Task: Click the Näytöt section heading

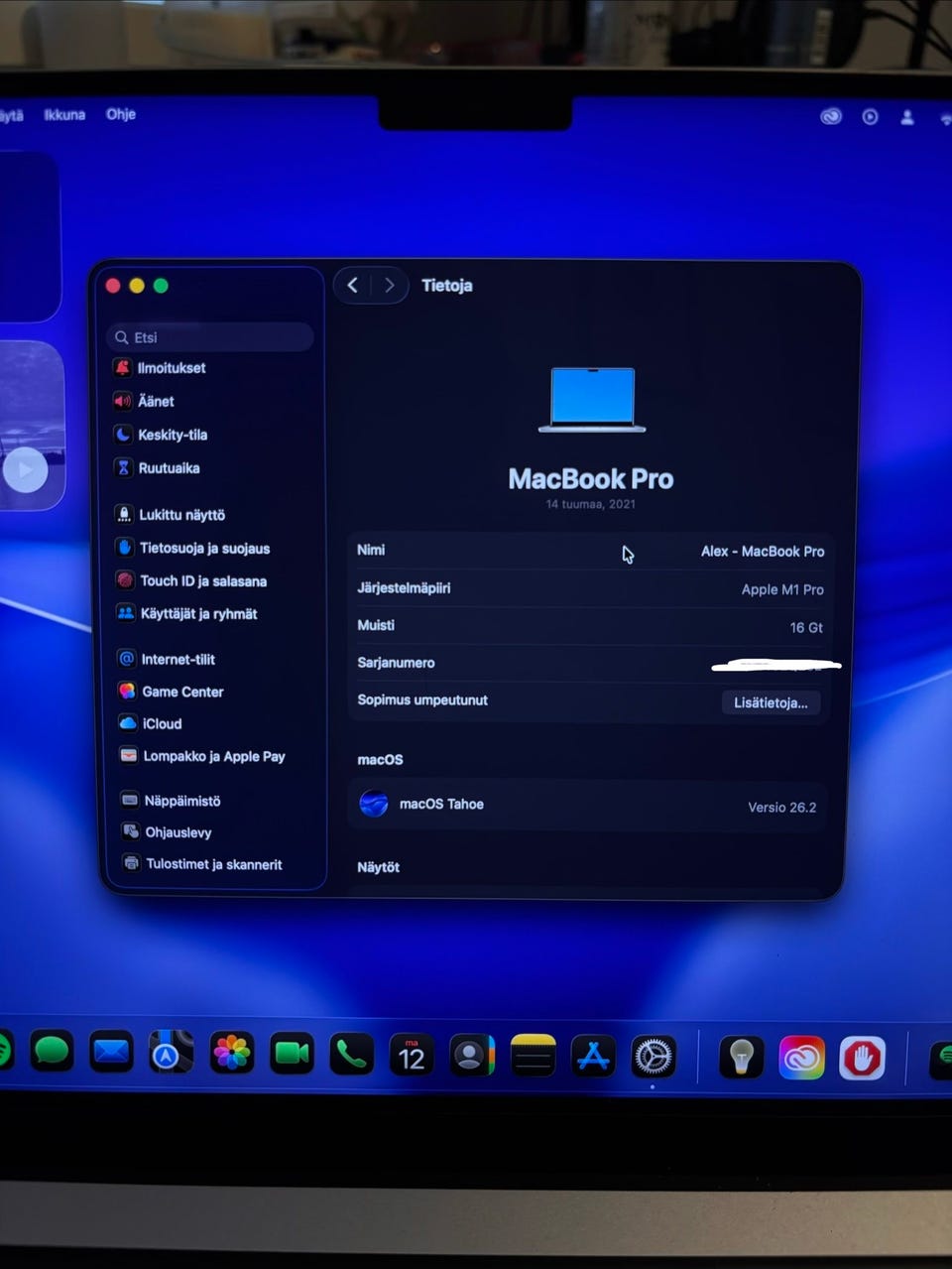Action: pos(378,867)
